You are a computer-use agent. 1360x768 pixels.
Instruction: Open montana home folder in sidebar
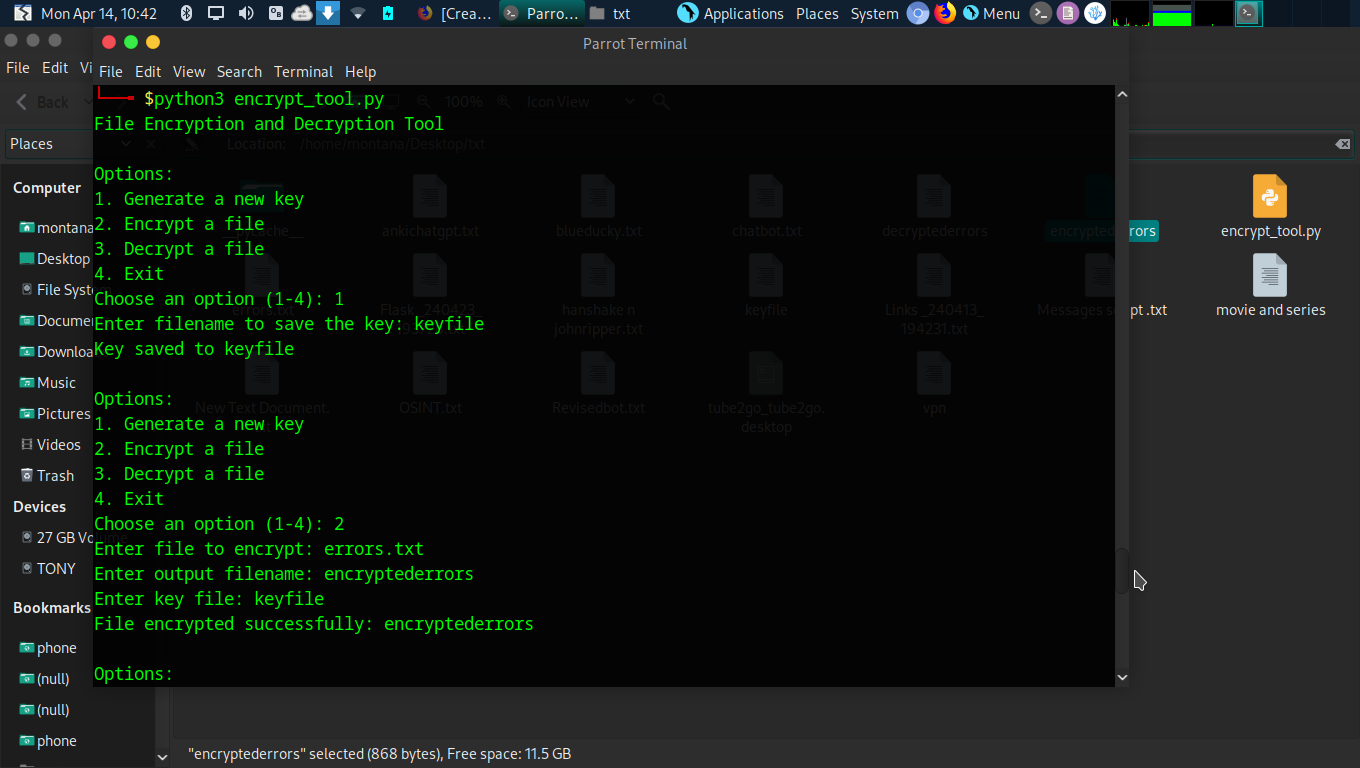click(56, 227)
